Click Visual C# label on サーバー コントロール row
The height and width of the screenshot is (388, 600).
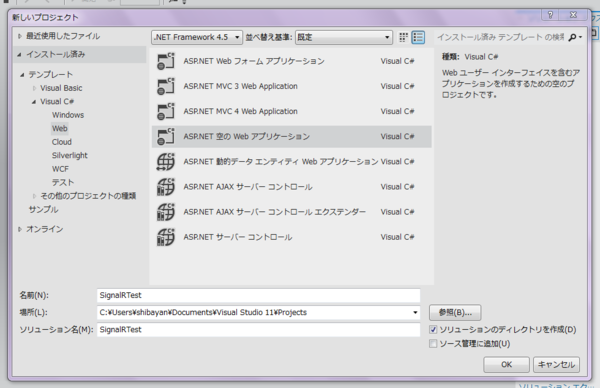pyautogui.click(x=397, y=237)
